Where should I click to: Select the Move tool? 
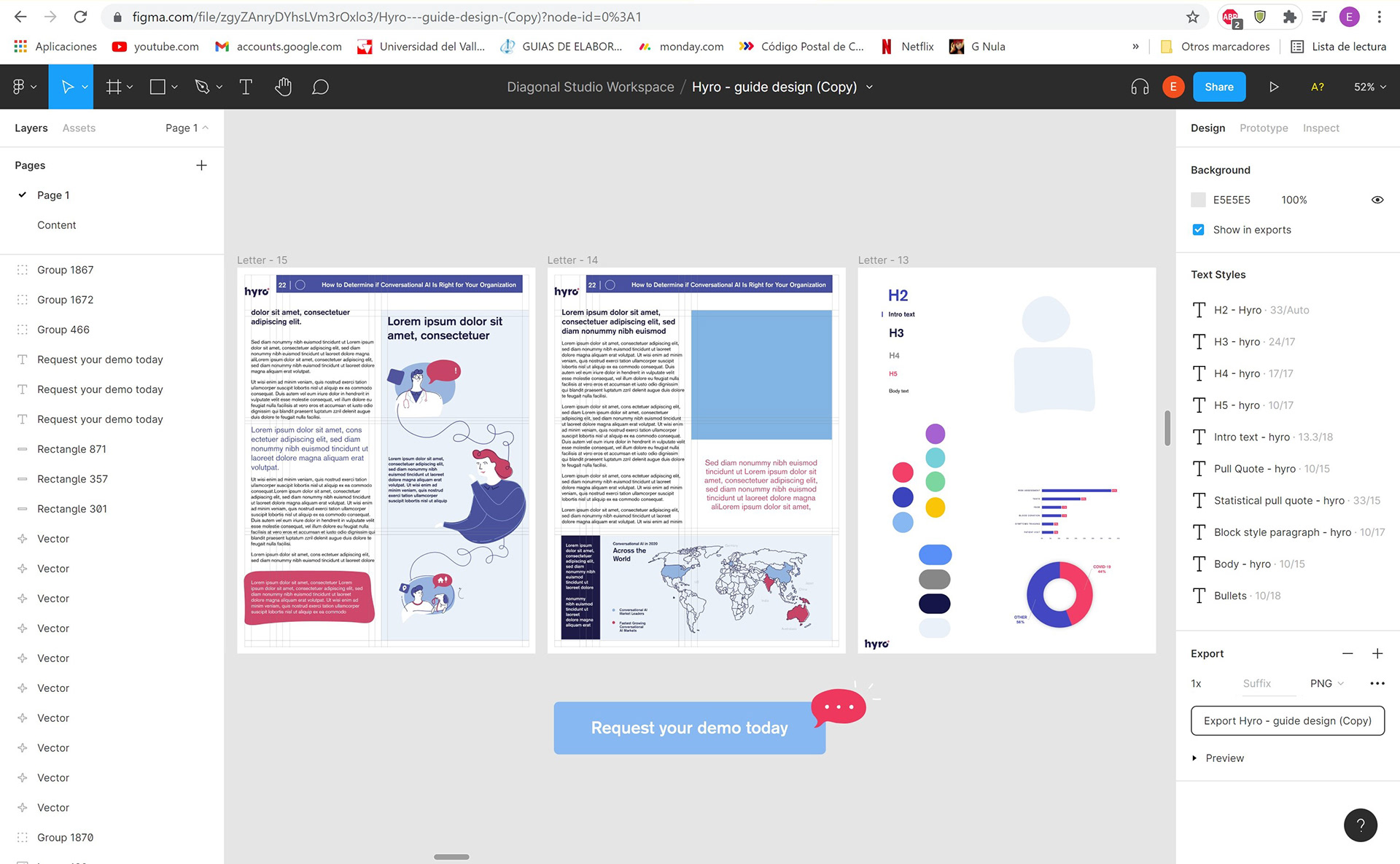[x=66, y=87]
